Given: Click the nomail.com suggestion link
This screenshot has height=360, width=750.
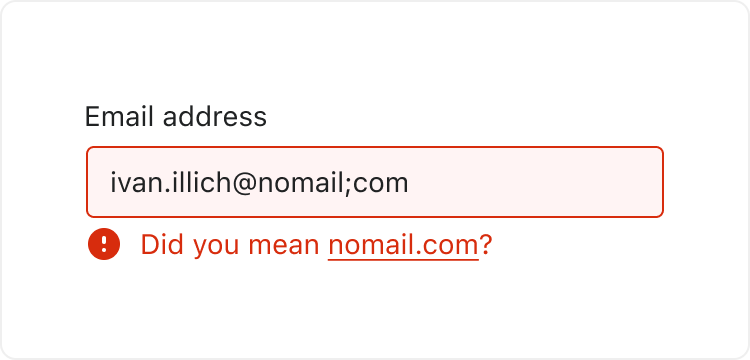Looking at the screenshot, I should click(x=403, y=245).
